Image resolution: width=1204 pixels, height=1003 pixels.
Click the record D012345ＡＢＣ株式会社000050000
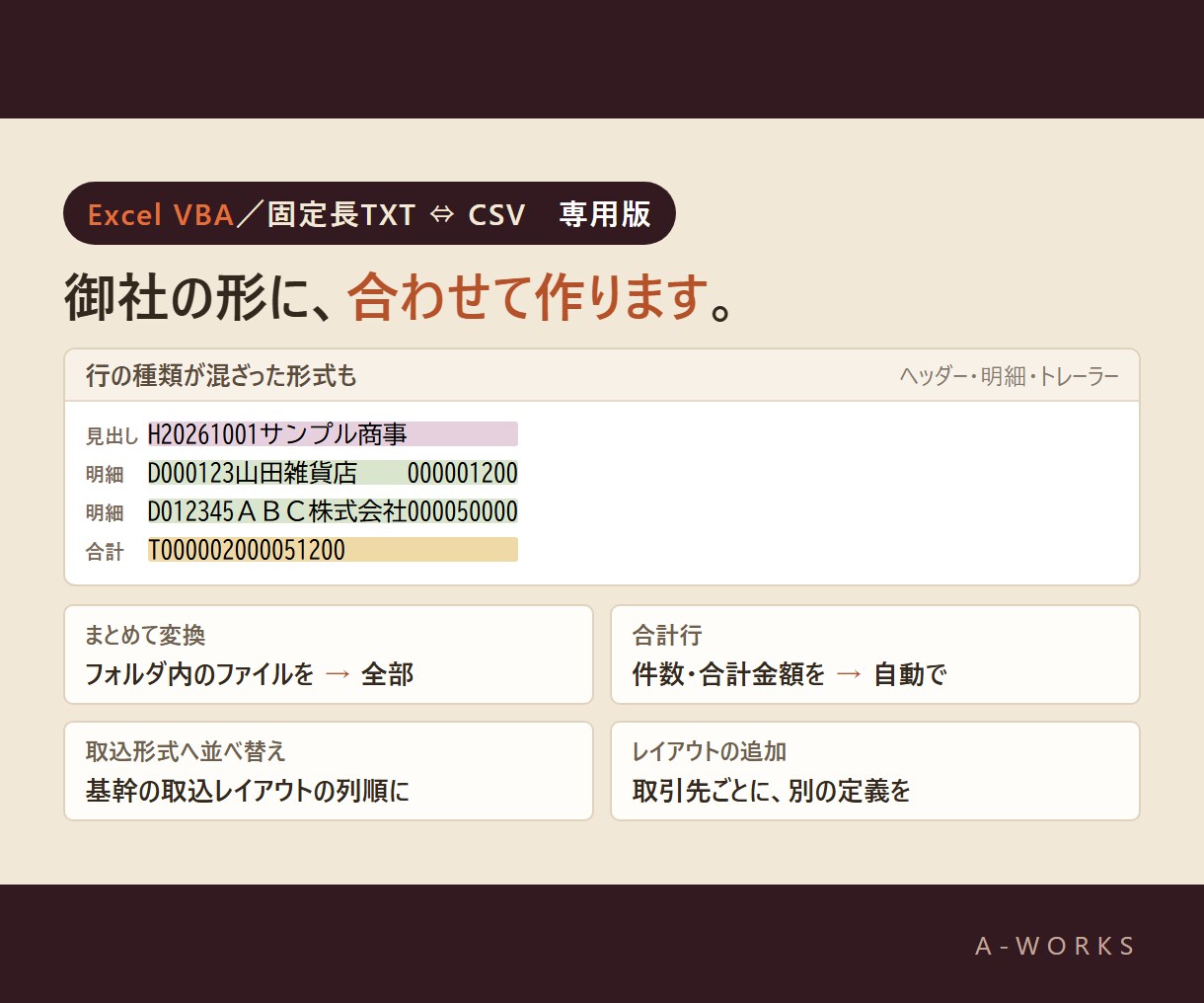[333, 511]
